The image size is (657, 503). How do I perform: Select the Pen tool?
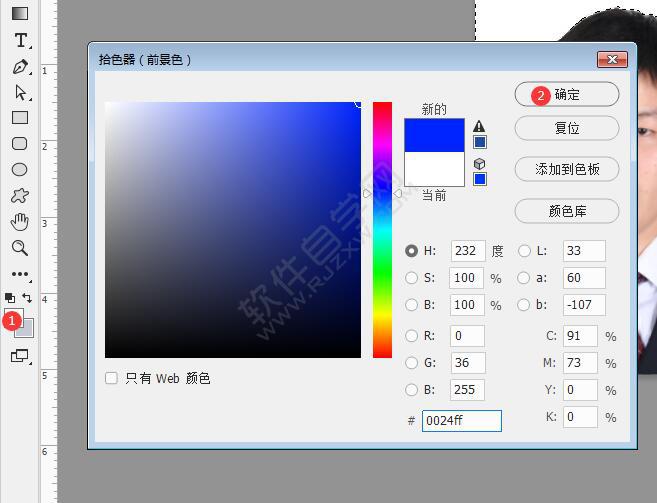(x=20, y=67)
